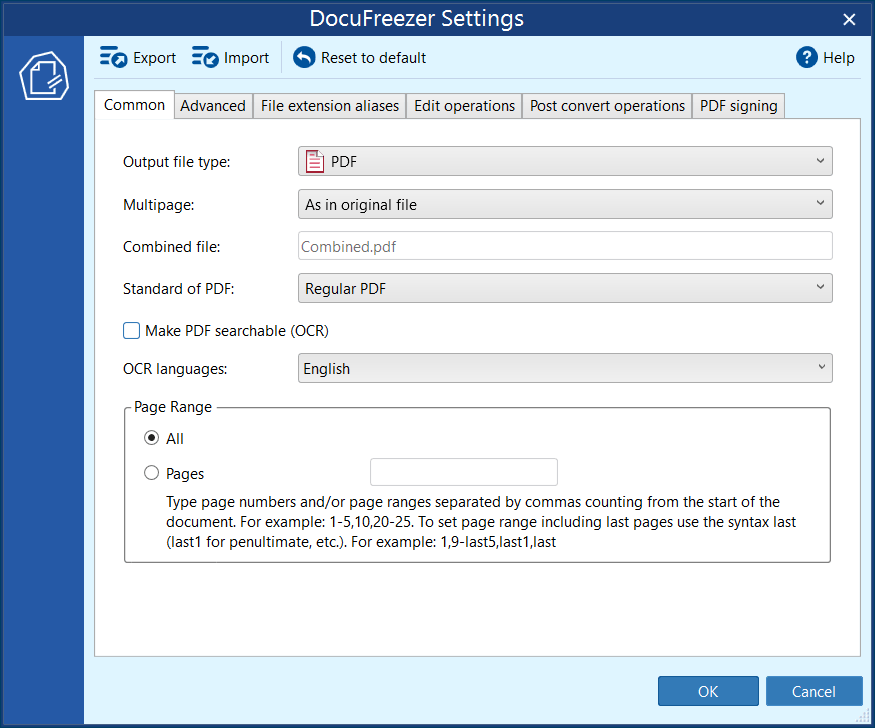Switch to the Advanced tab
The width and height of the screenshot is (875, 728).
click(x=213, y=106)
